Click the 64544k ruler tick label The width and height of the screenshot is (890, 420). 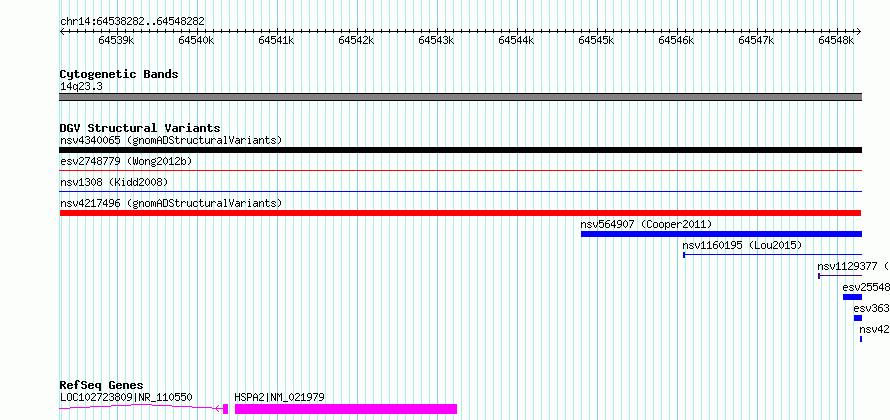[516, 40]
